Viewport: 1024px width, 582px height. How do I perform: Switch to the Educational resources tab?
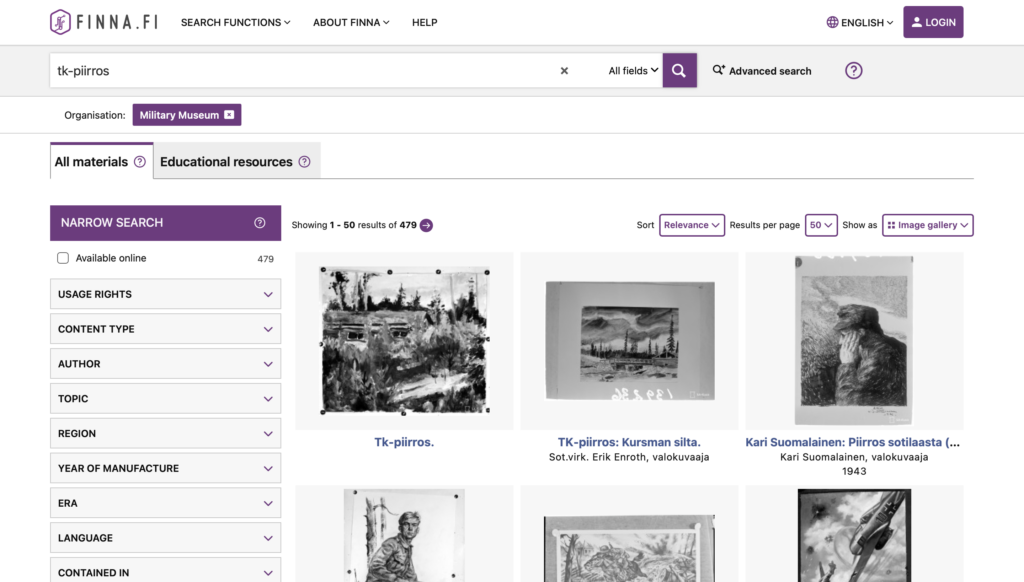[x=226, y=162]
